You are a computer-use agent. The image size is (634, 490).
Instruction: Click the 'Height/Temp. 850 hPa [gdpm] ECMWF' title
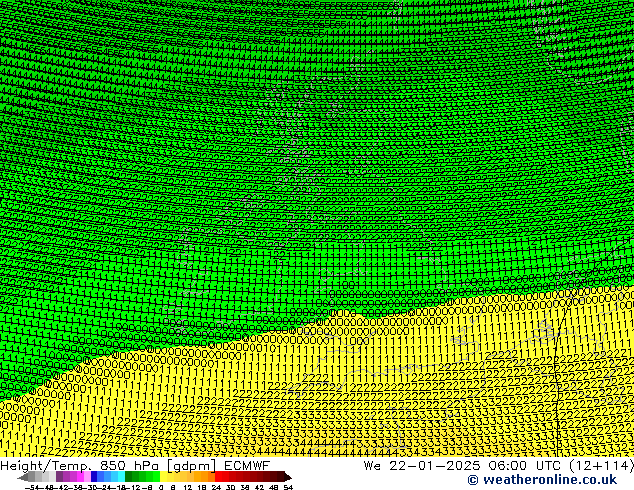135,466
